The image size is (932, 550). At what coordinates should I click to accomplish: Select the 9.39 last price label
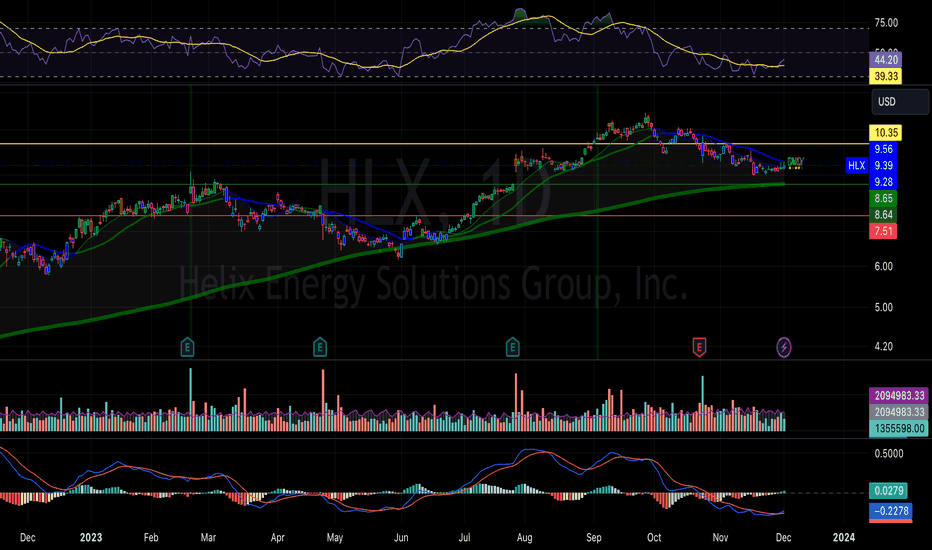point(883,165)
